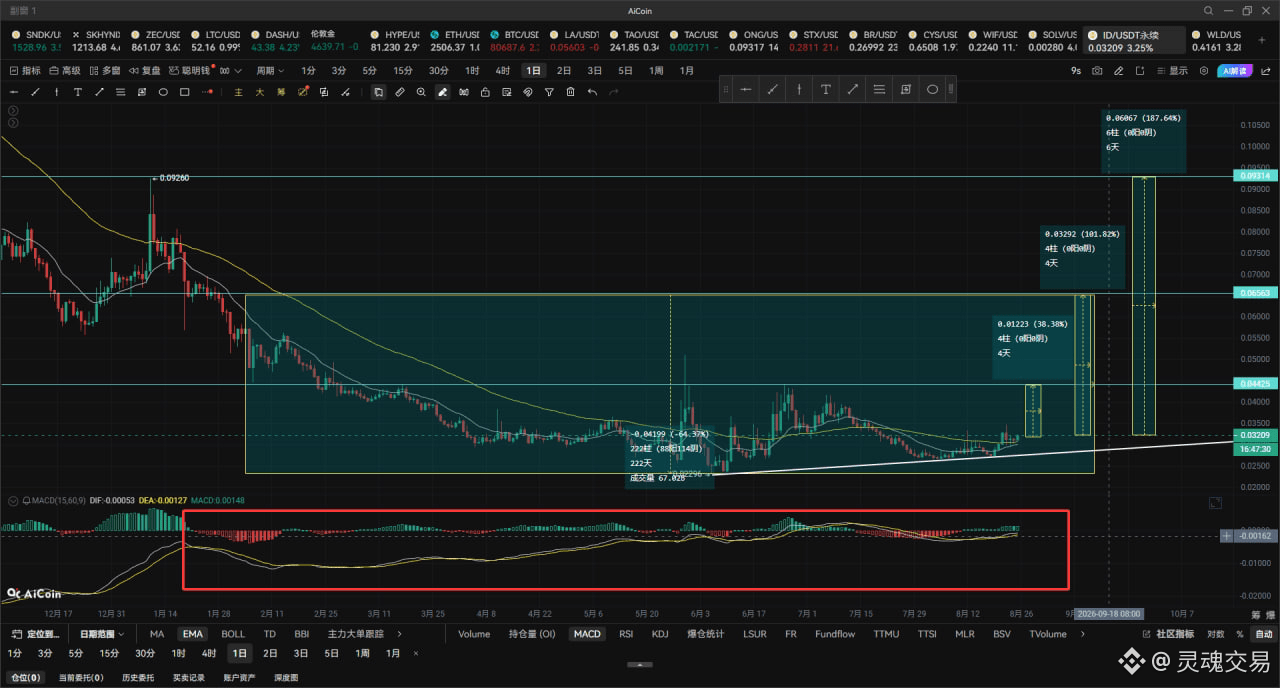Select text tool in floating drawing toolbar
Viewport: 1280px width, 688px height.
(825, 89)
